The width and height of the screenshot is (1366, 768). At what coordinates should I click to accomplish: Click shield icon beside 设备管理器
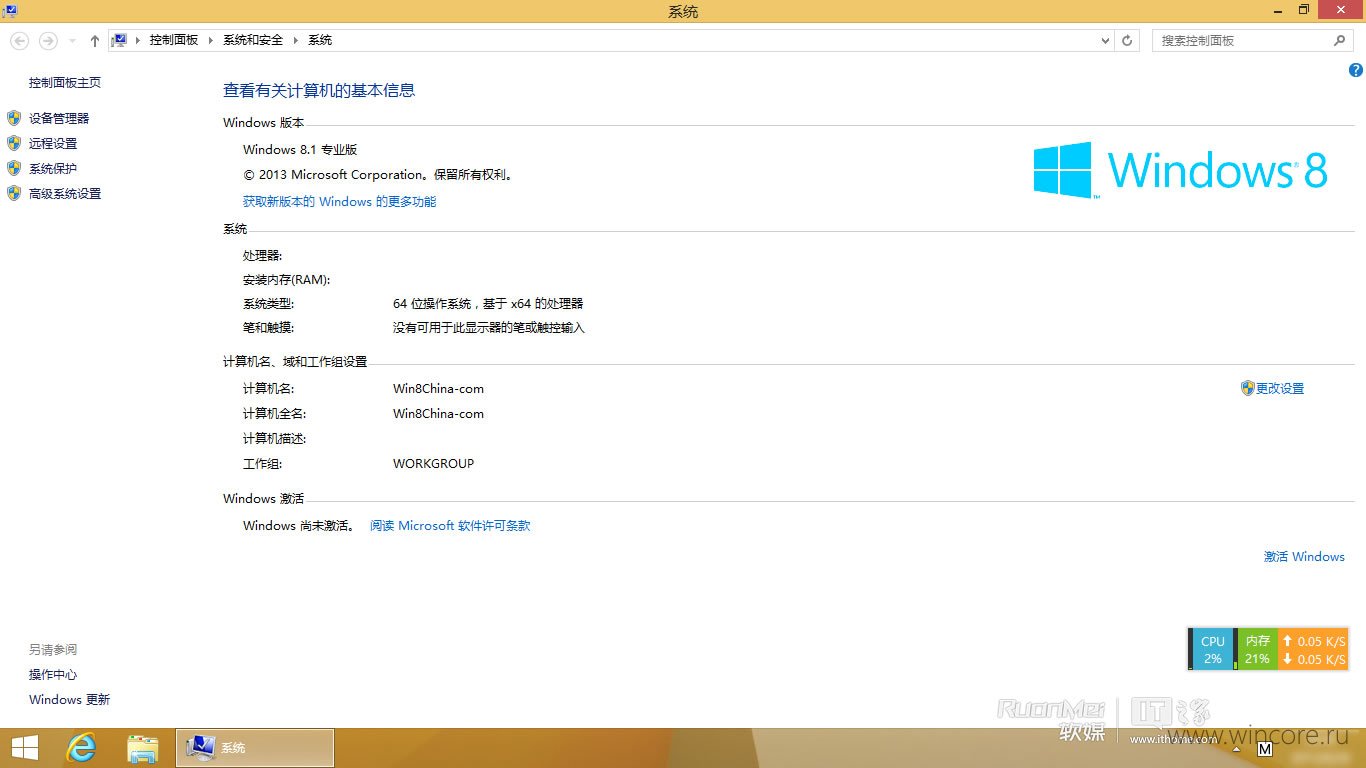14,118
